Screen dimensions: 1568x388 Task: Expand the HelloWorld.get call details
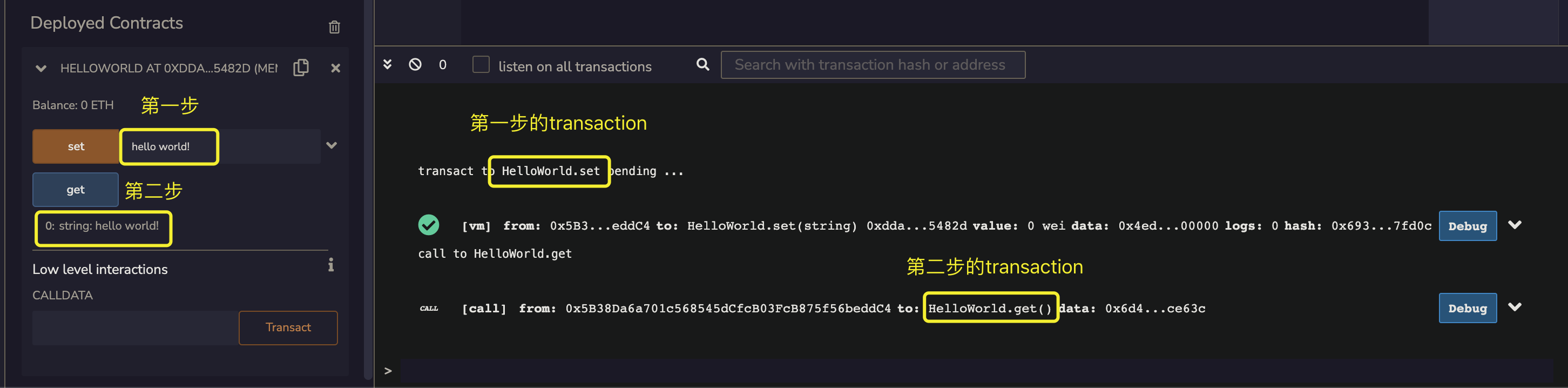(x=1515, y=307)
